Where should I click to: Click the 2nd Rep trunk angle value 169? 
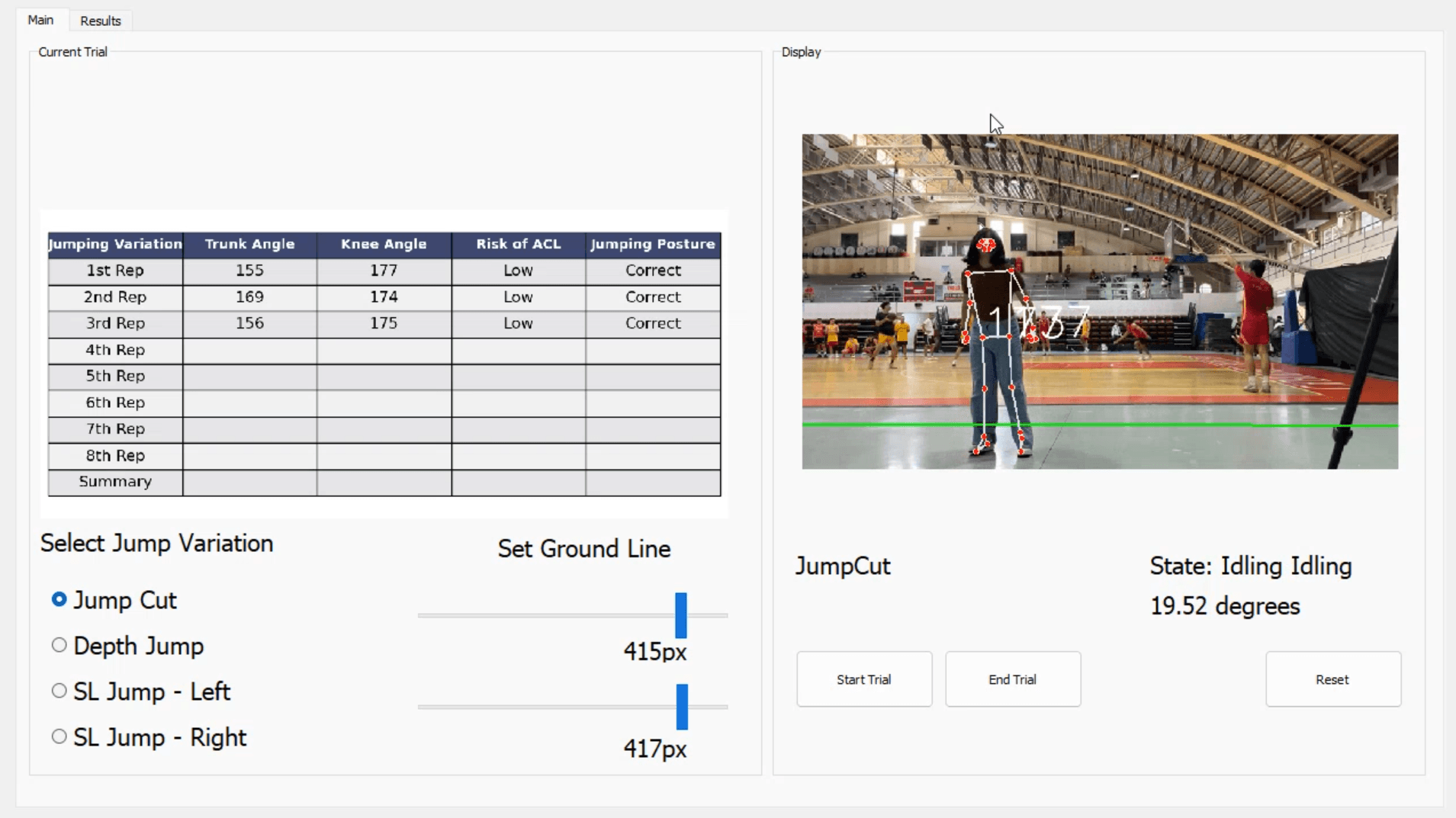[249, 297]
